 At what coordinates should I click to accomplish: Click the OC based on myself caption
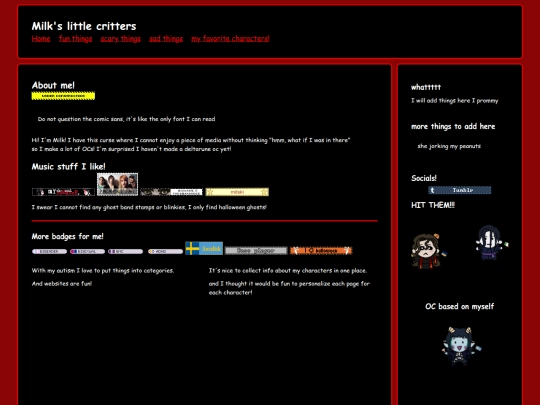tap(460, 307)
